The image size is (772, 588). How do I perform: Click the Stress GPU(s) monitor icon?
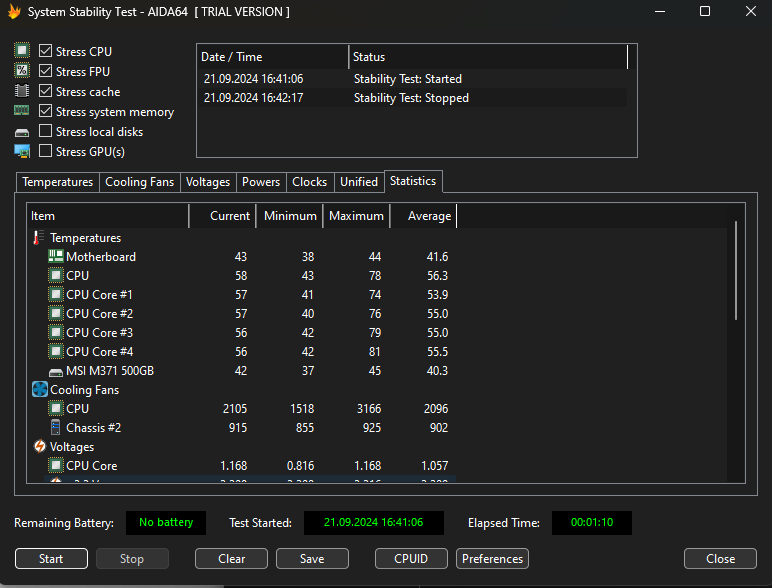click(22, 151)
